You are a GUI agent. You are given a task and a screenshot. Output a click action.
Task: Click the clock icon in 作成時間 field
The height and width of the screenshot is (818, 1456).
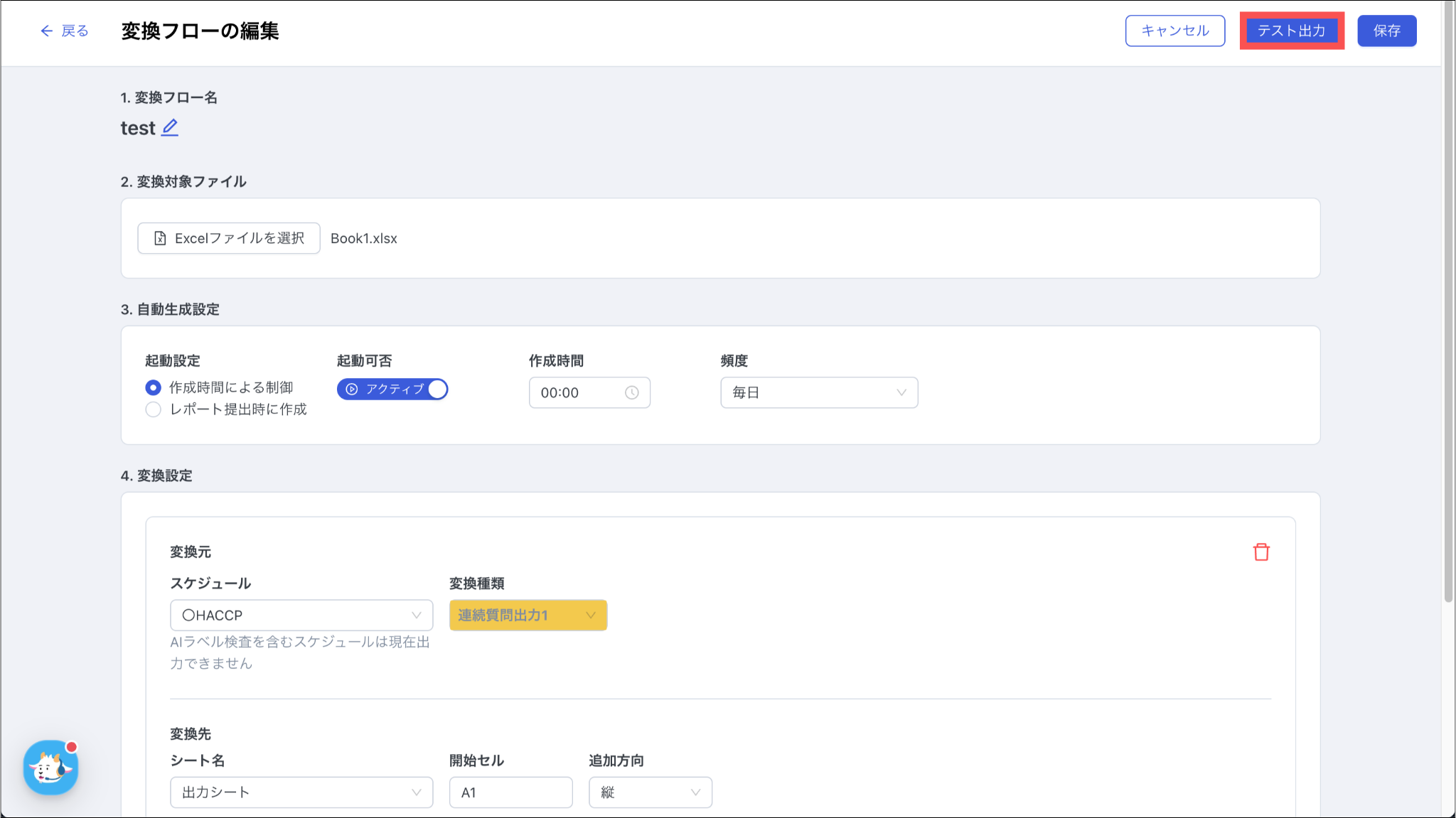(x=631, y=393)
